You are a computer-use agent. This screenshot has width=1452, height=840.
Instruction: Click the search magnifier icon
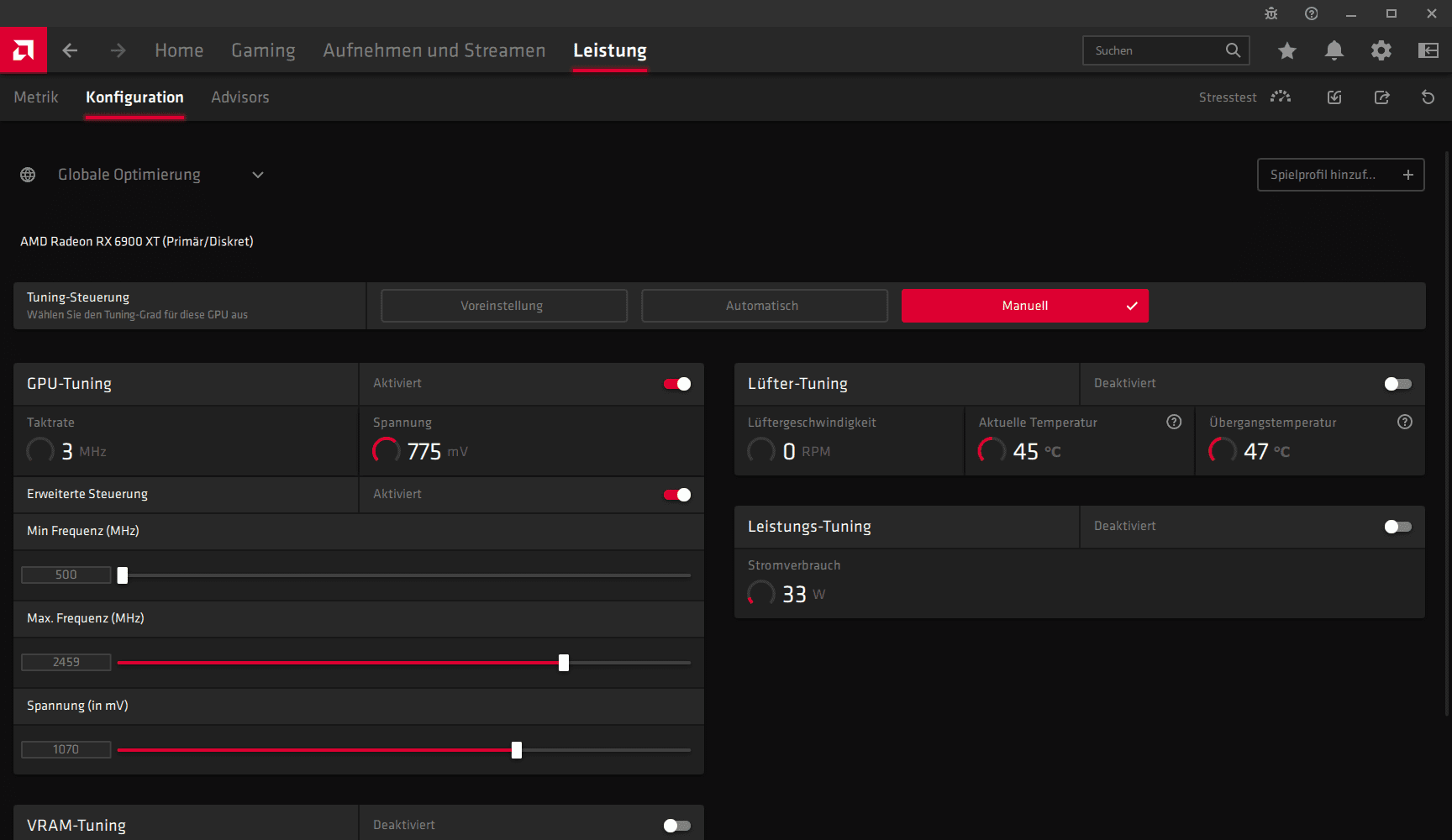click(1233, 50)
